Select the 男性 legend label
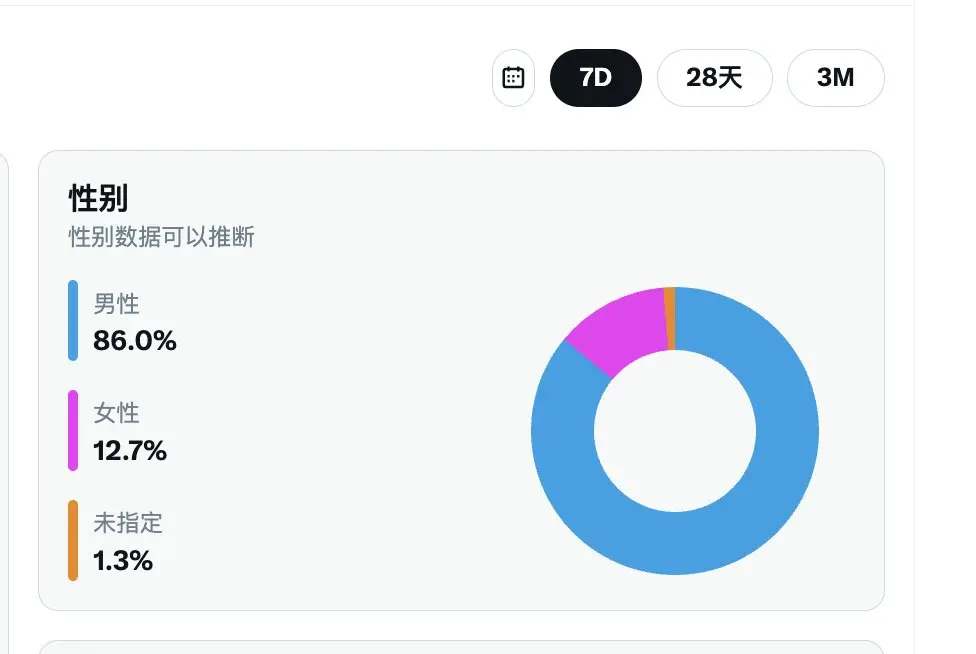Image resolution: width=976 pixels, height=654 pixels. (x=116, y=304)
